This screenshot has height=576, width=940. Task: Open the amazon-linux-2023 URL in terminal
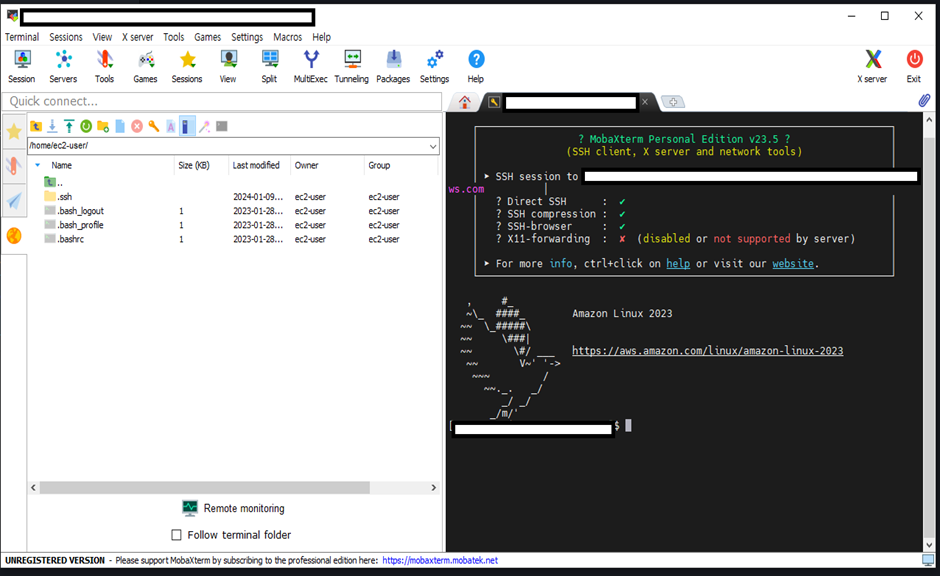point(707,351)
